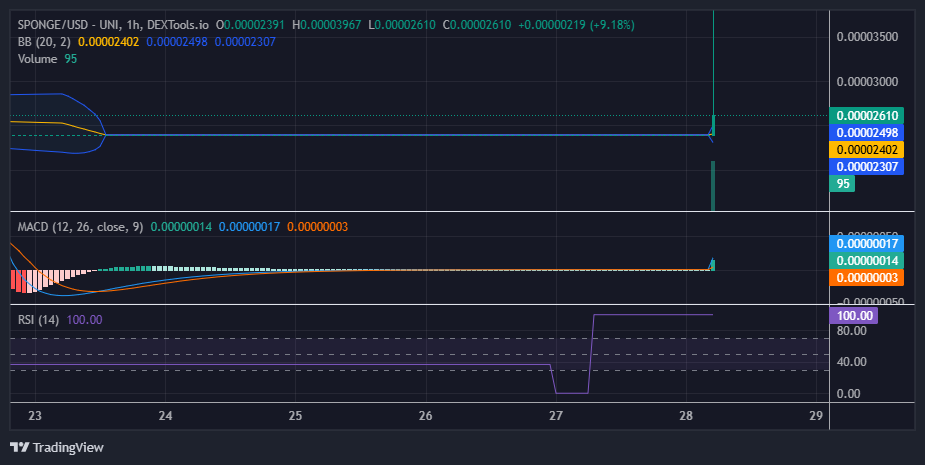Click date label 28 on time axis
The height and width of the screenshot is (465, 925).
(685, 415)
